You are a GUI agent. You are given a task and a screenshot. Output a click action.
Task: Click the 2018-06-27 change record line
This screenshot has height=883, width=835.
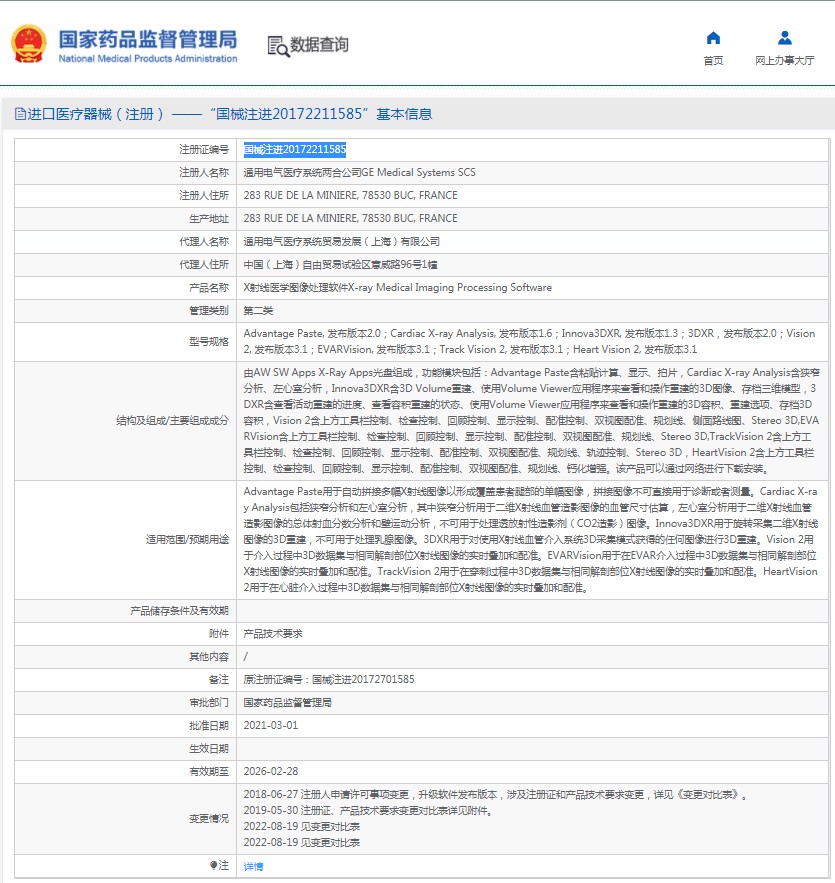[496, 795]
